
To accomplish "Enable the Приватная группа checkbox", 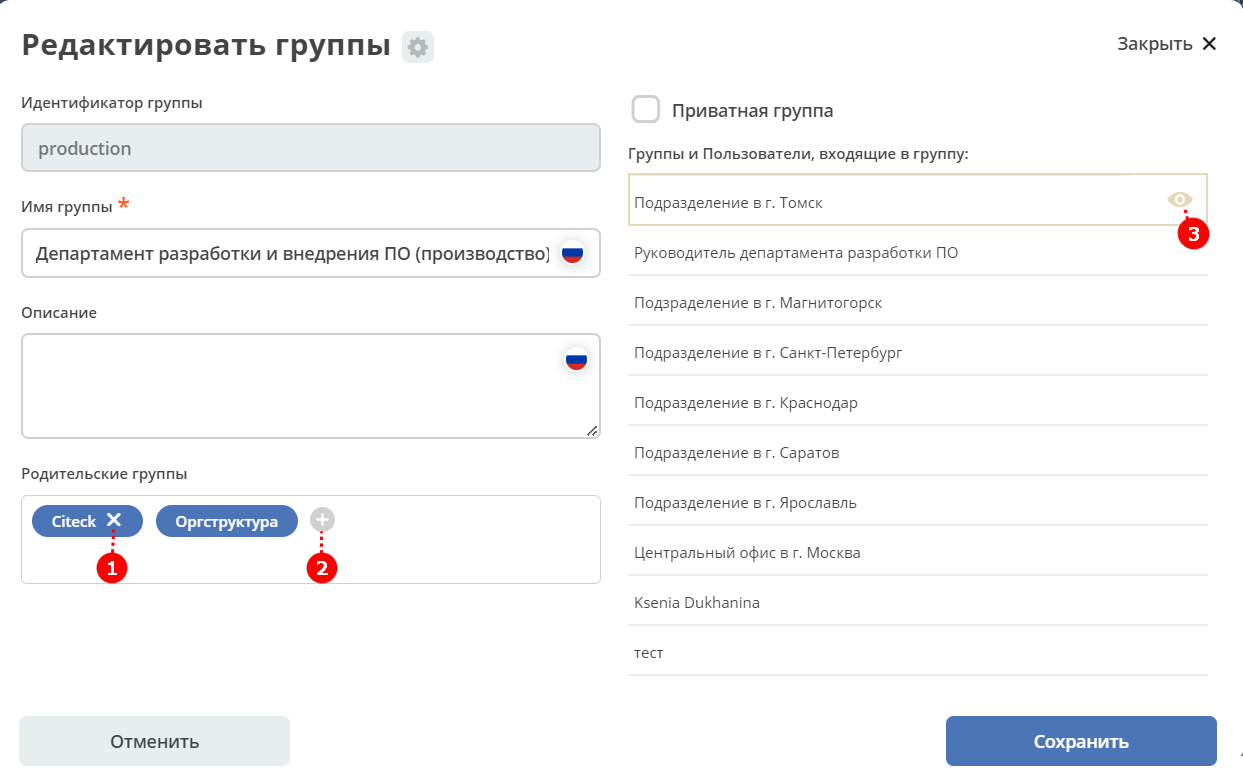I will 646,110.
